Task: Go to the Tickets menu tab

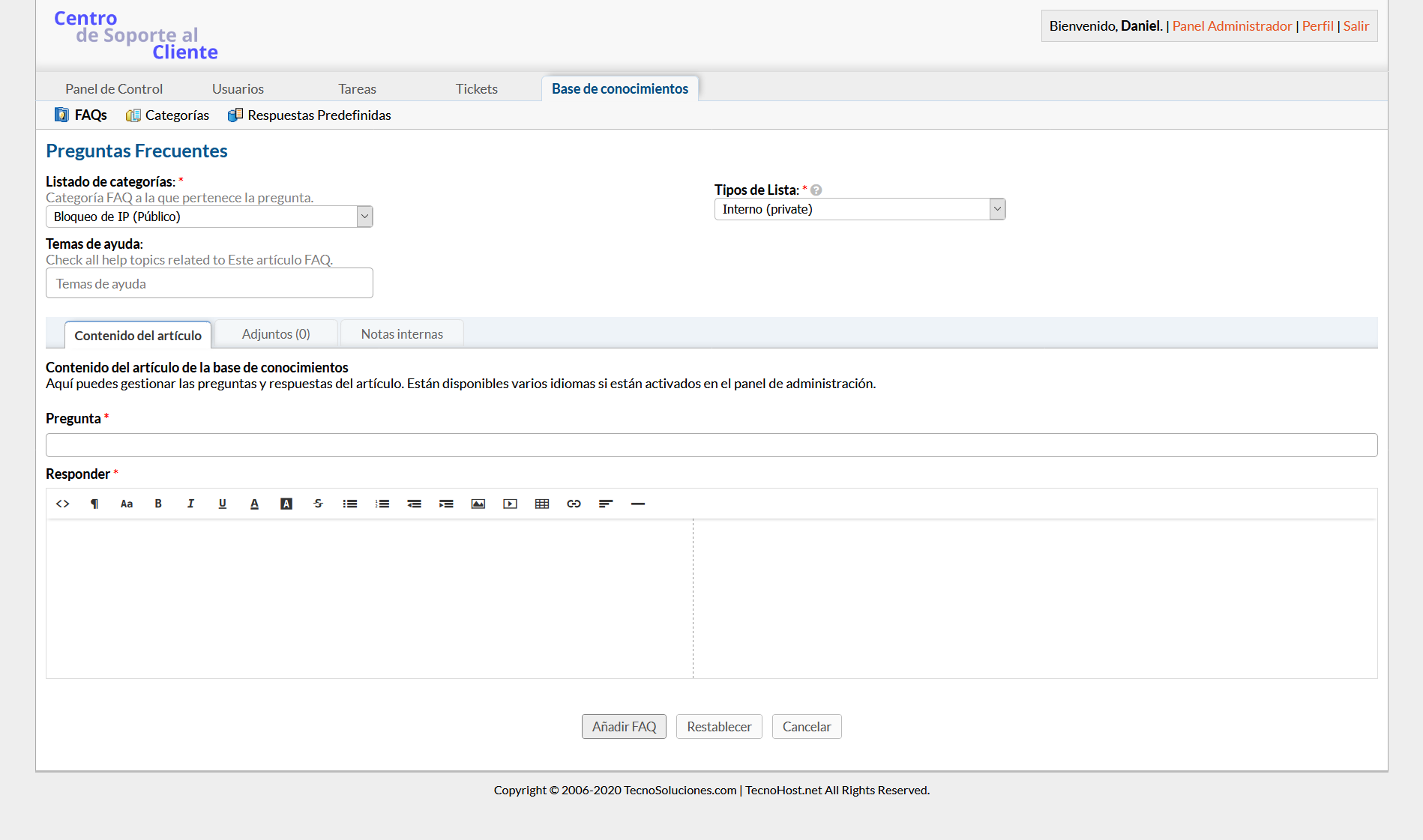Action: [477, 88]
